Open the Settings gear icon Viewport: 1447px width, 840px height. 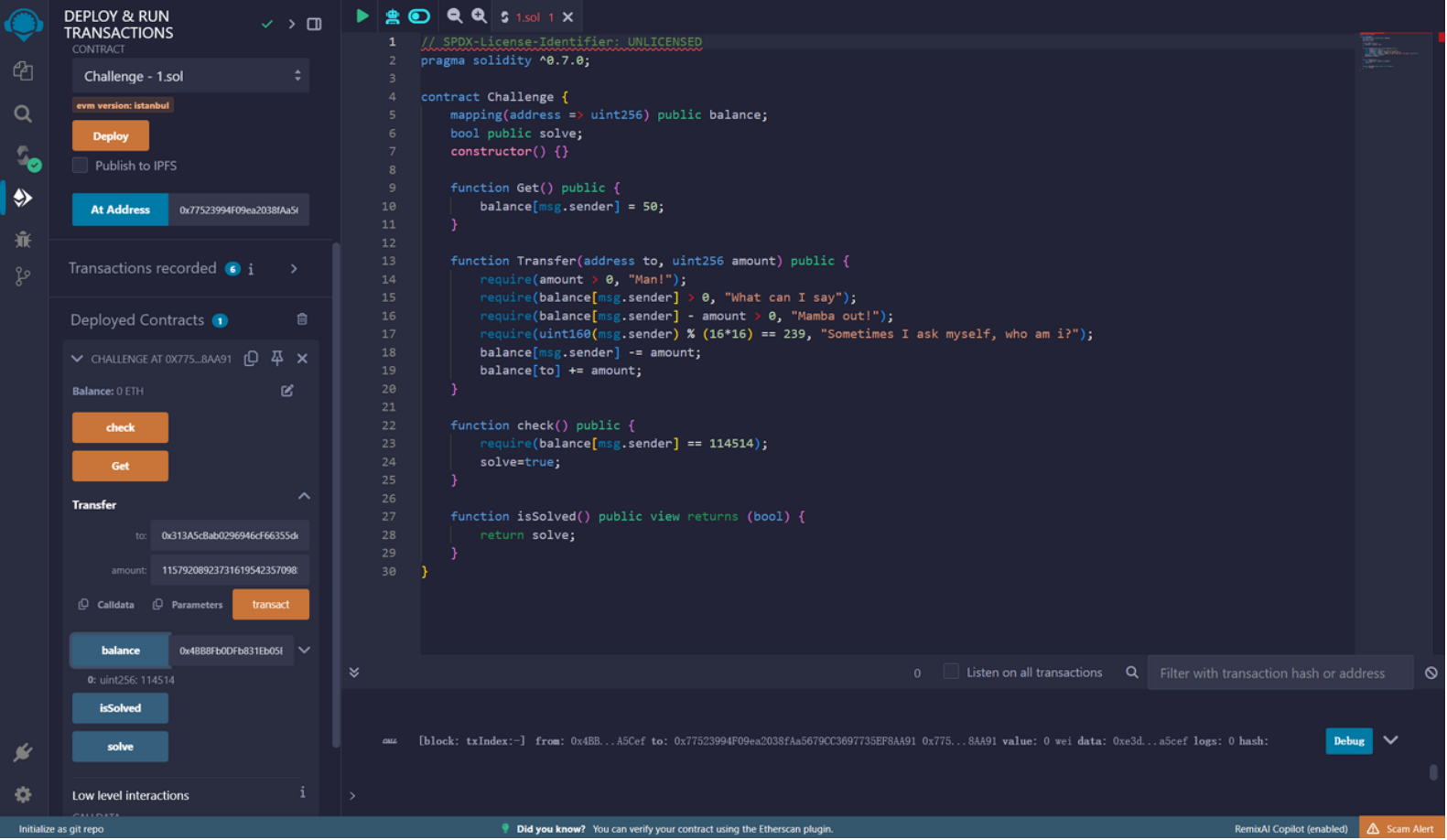23,795
